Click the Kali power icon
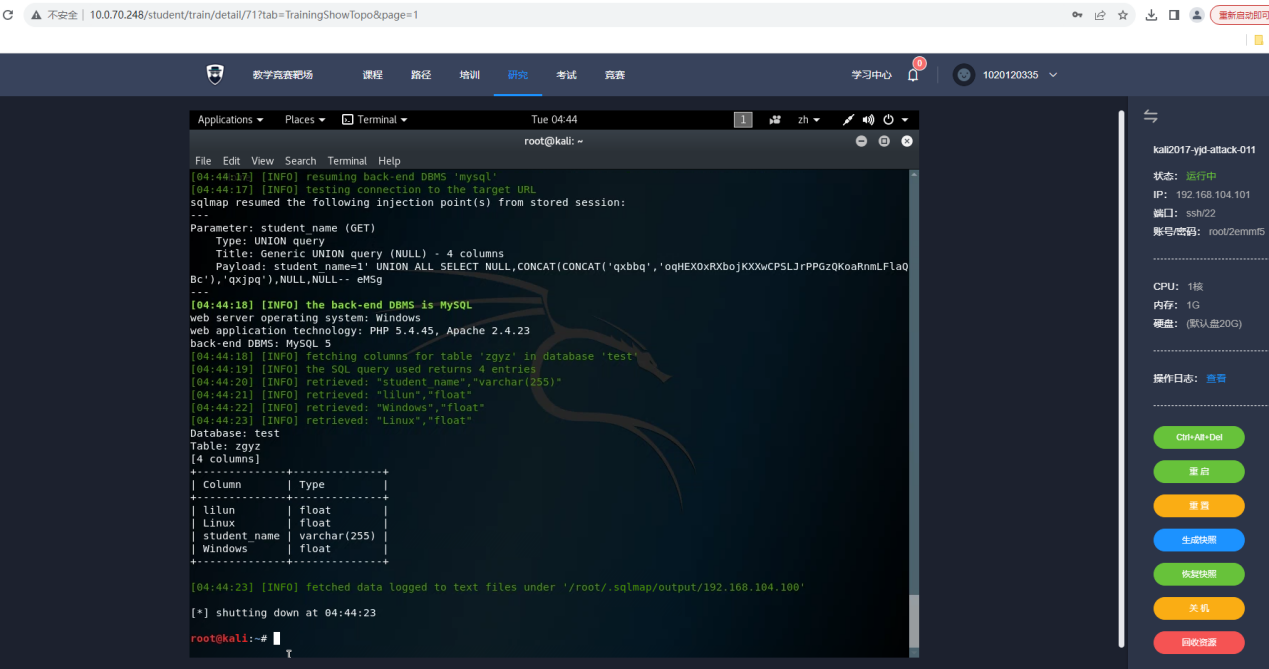1269x669 pixels. point(888,120)
